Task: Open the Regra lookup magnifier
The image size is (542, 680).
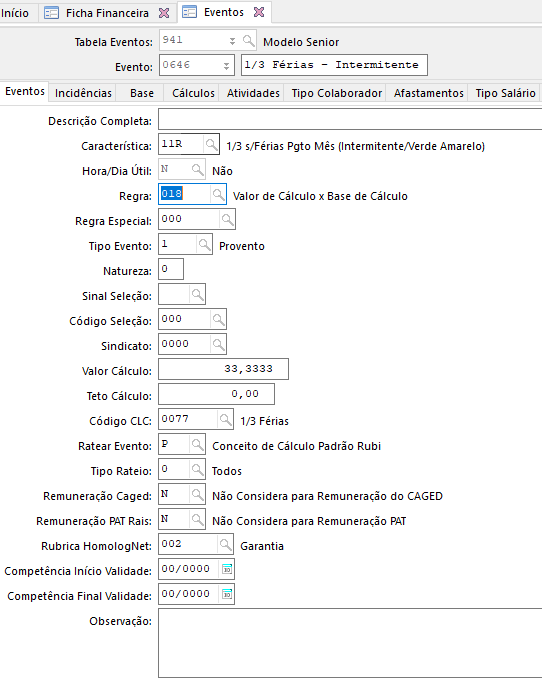Action: point(218,194)
